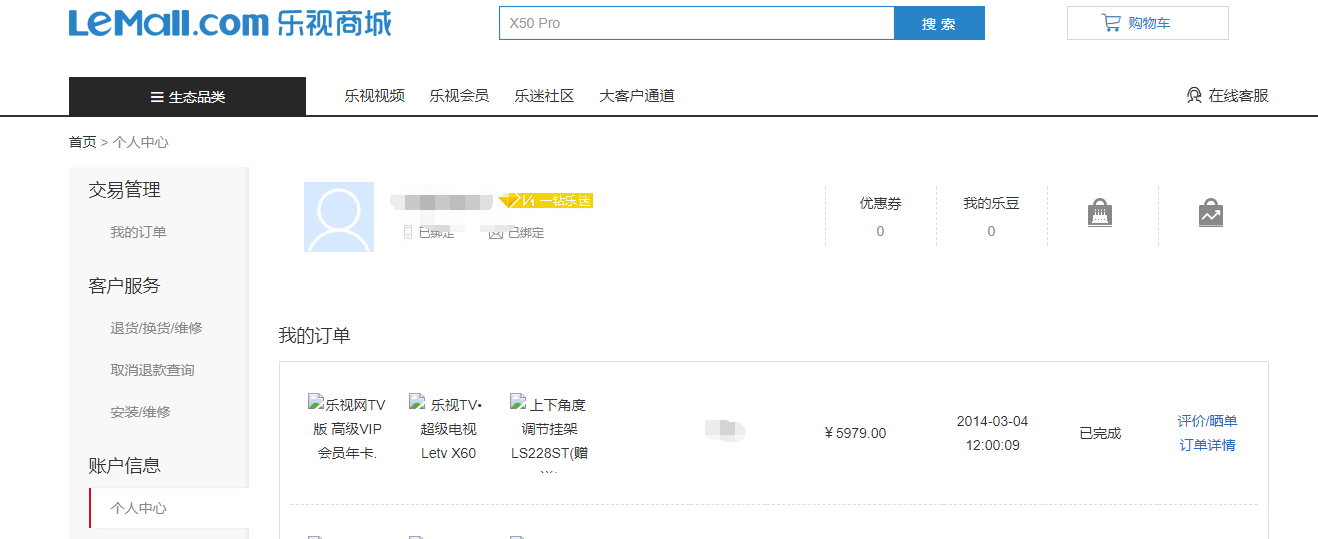This screenshot has height=539, width=1318.
Task: Click the headset customer service icon
Action: (1194, 96)
